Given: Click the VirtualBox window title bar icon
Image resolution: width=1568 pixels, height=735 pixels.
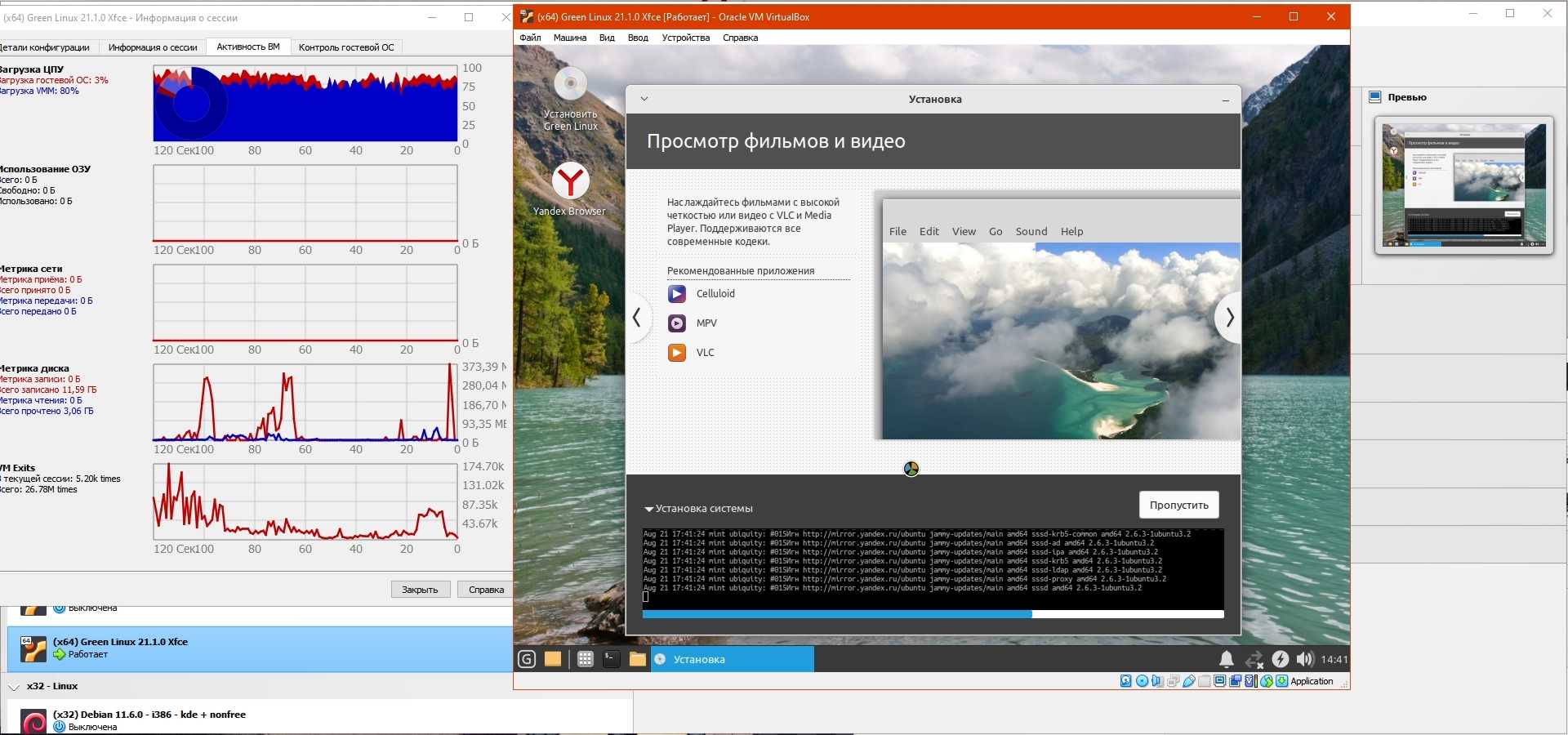Looking at the screenshot, I should 527,16.
